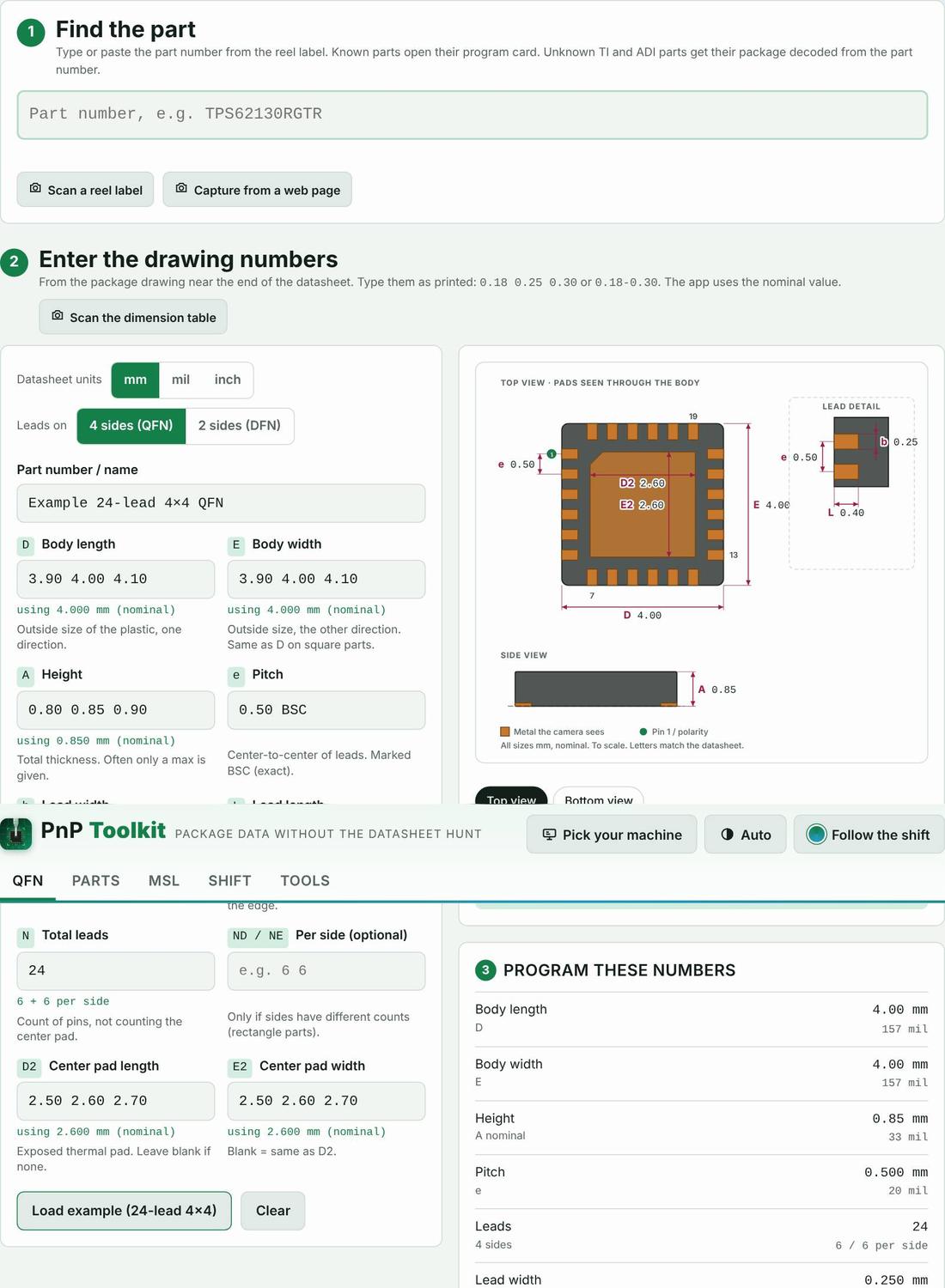This screenshot has width=945, height=1288.
Task: Click the PnP Toolkit logo icon
Action: click(16, 834)
